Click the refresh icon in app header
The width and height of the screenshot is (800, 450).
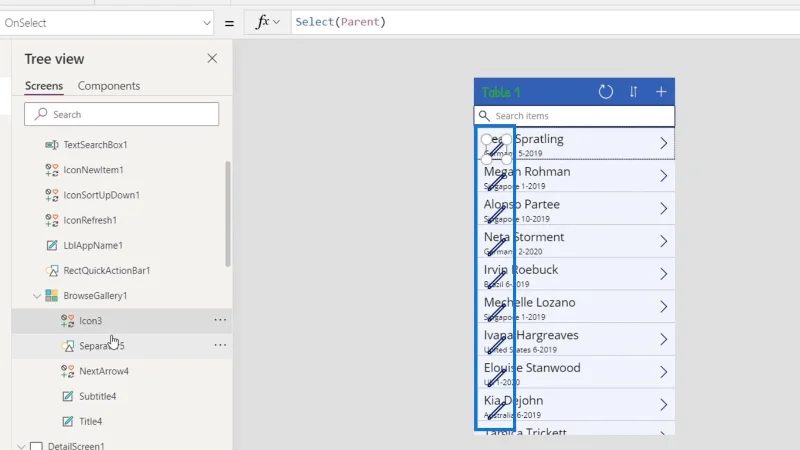[x=606, y=92]
